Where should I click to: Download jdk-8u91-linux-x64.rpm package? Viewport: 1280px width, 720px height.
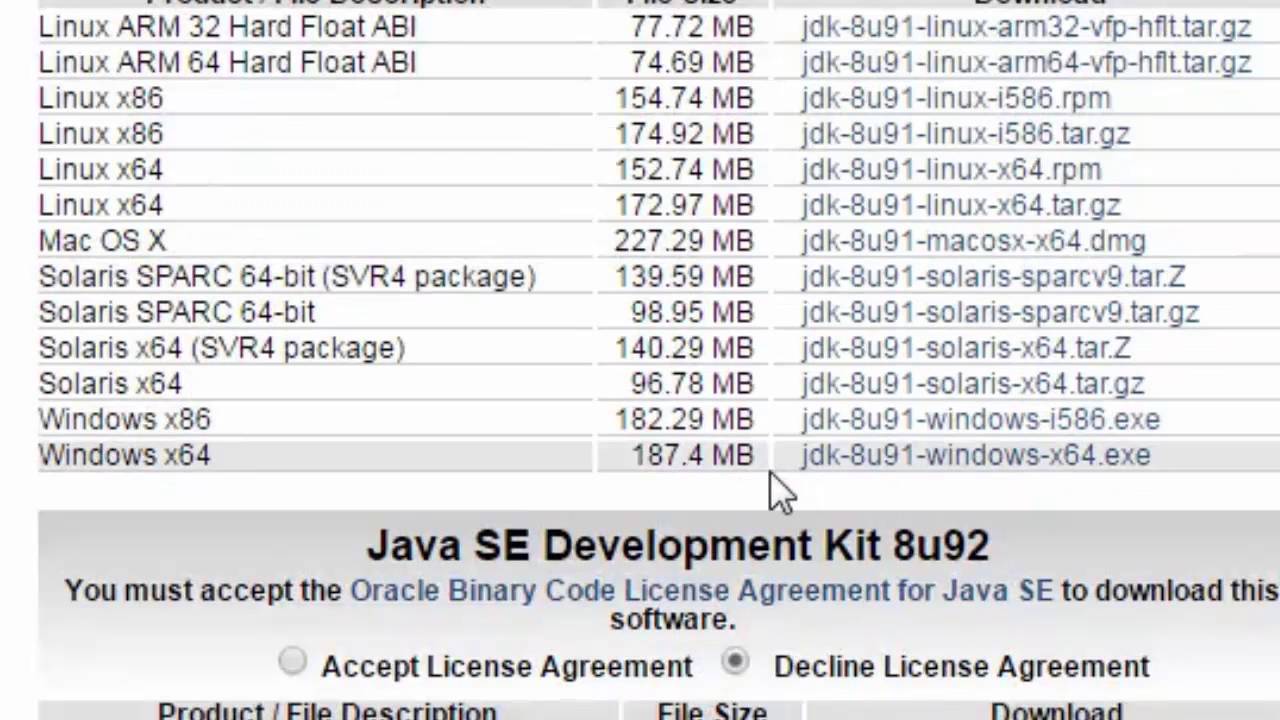click(951, 170)
